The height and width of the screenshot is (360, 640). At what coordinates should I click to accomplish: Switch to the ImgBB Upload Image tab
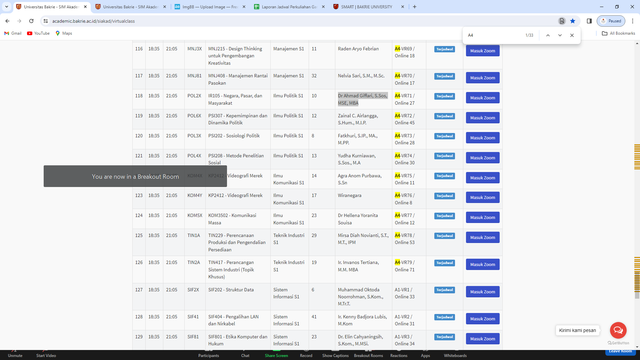click(210, 7)
